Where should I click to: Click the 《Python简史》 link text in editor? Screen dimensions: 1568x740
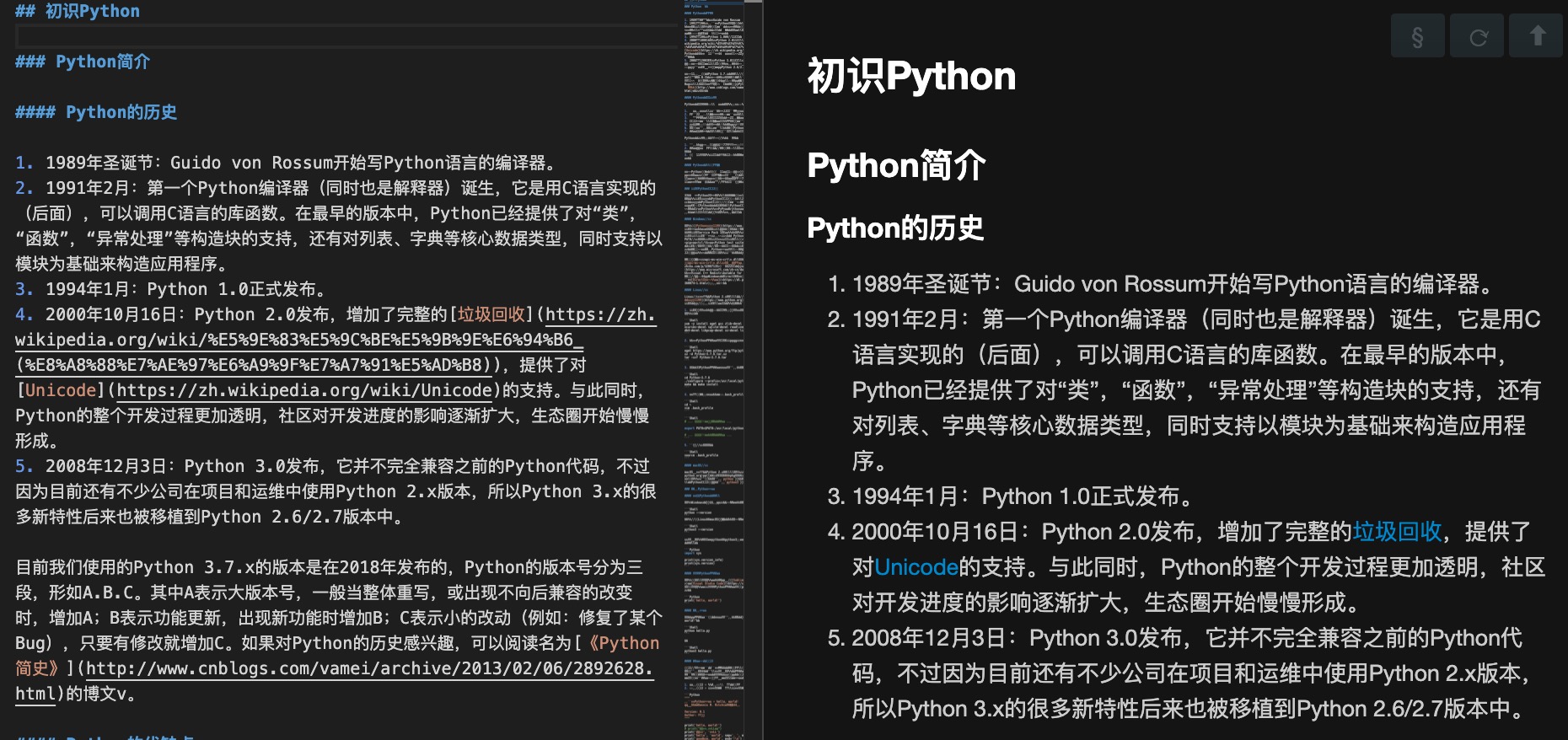click(x=336, y=656)
